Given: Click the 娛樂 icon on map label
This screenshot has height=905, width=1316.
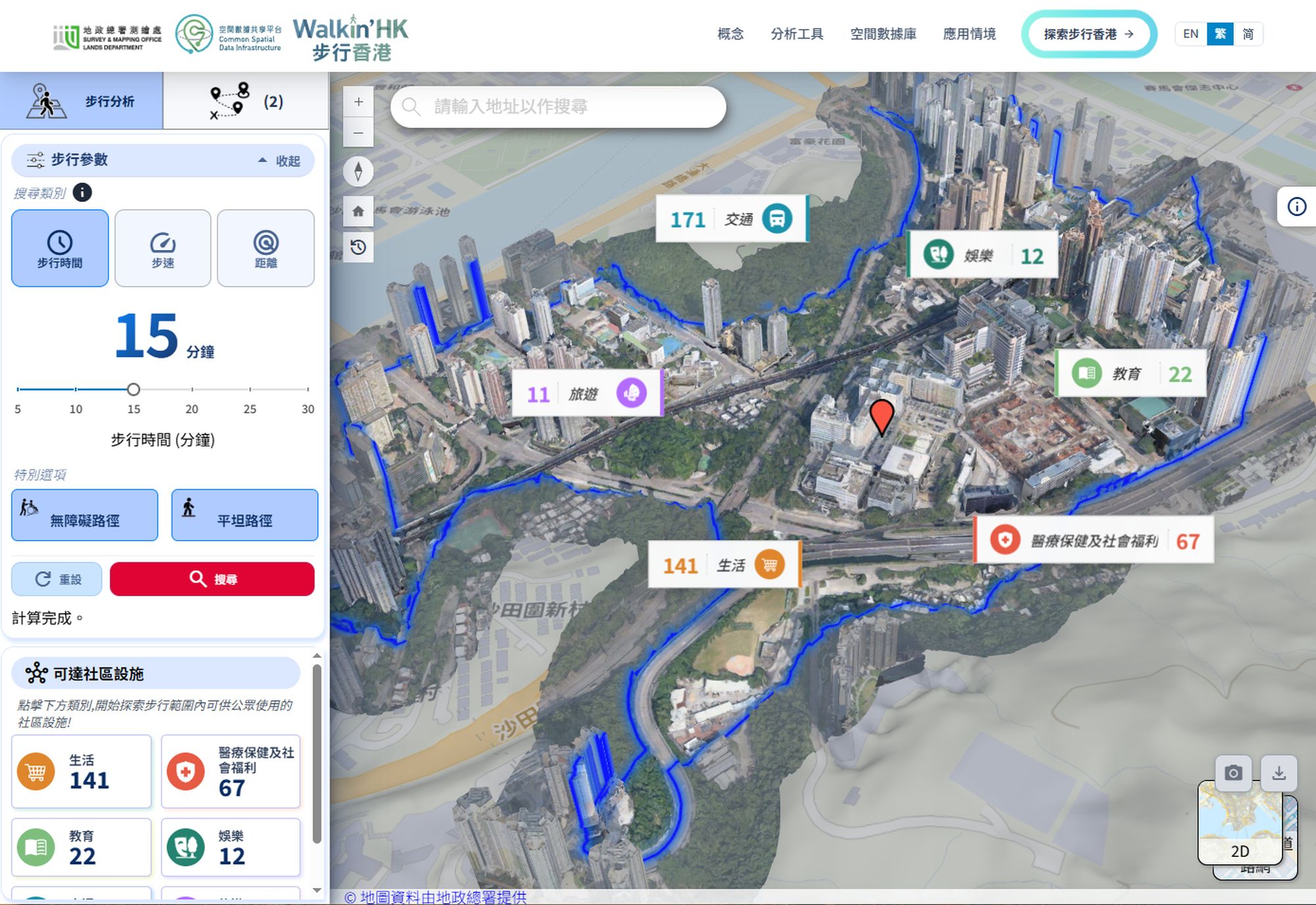Looking at the screenshot, I should 938,254.
